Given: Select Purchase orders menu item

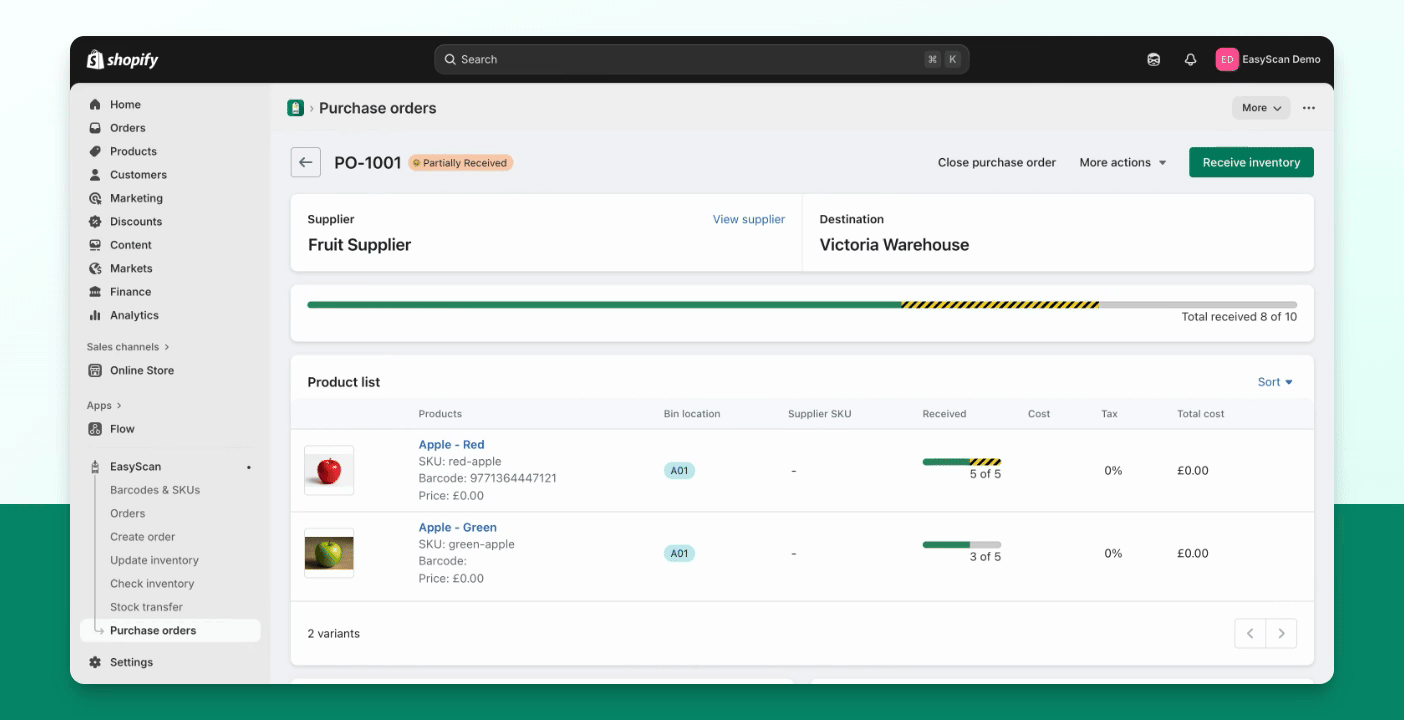Looking at the screenshot, I should (171, 631).
